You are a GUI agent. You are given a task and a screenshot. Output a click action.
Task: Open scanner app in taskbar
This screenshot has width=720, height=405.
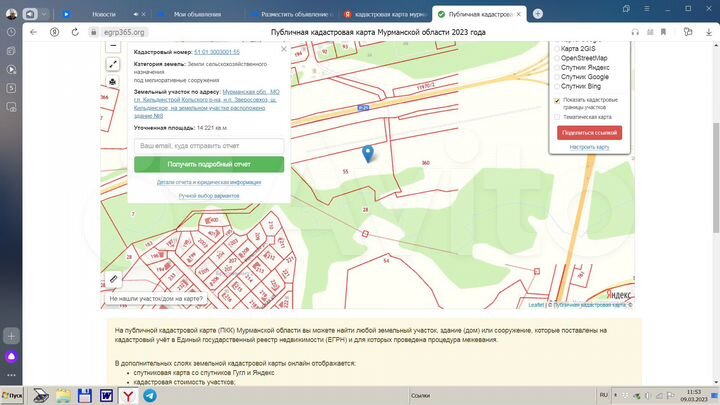tap(41, 395)
